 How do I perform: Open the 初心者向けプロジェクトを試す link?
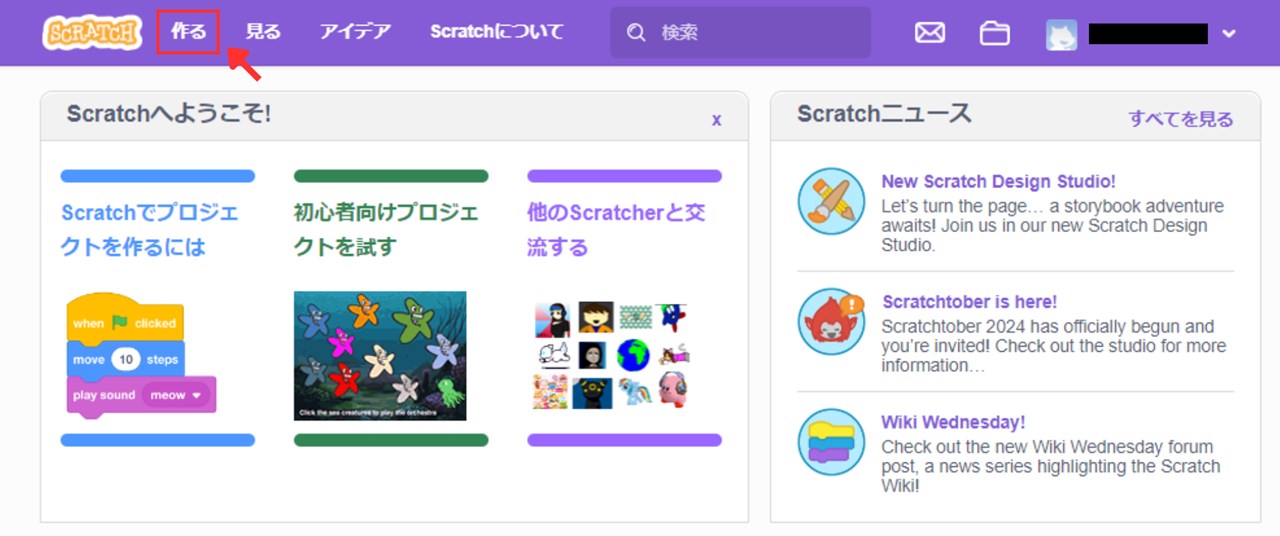click(x=386, y=229)
